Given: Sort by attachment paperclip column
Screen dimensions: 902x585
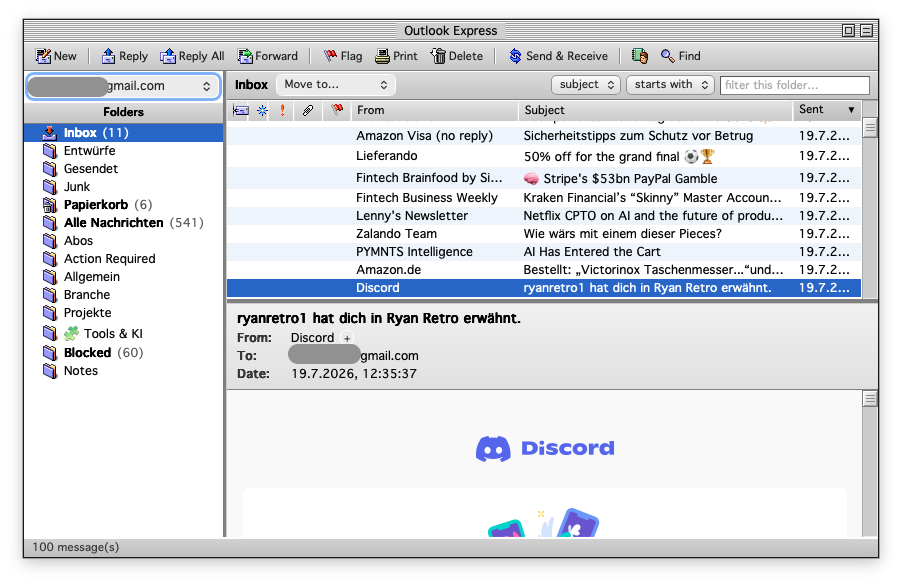Looking at the screenshot, I should point(308,110).
